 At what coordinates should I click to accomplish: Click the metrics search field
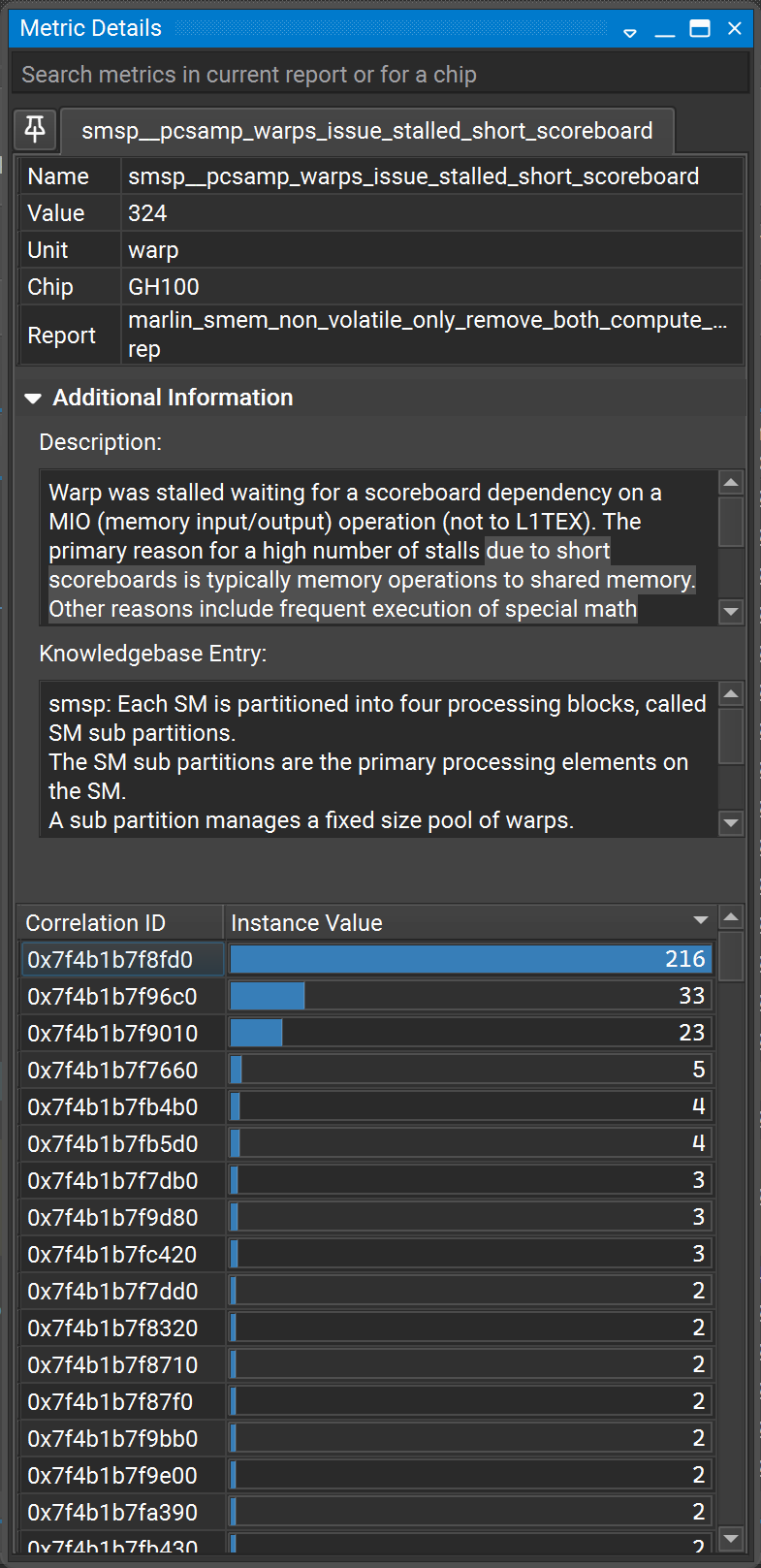click(380, 75)
